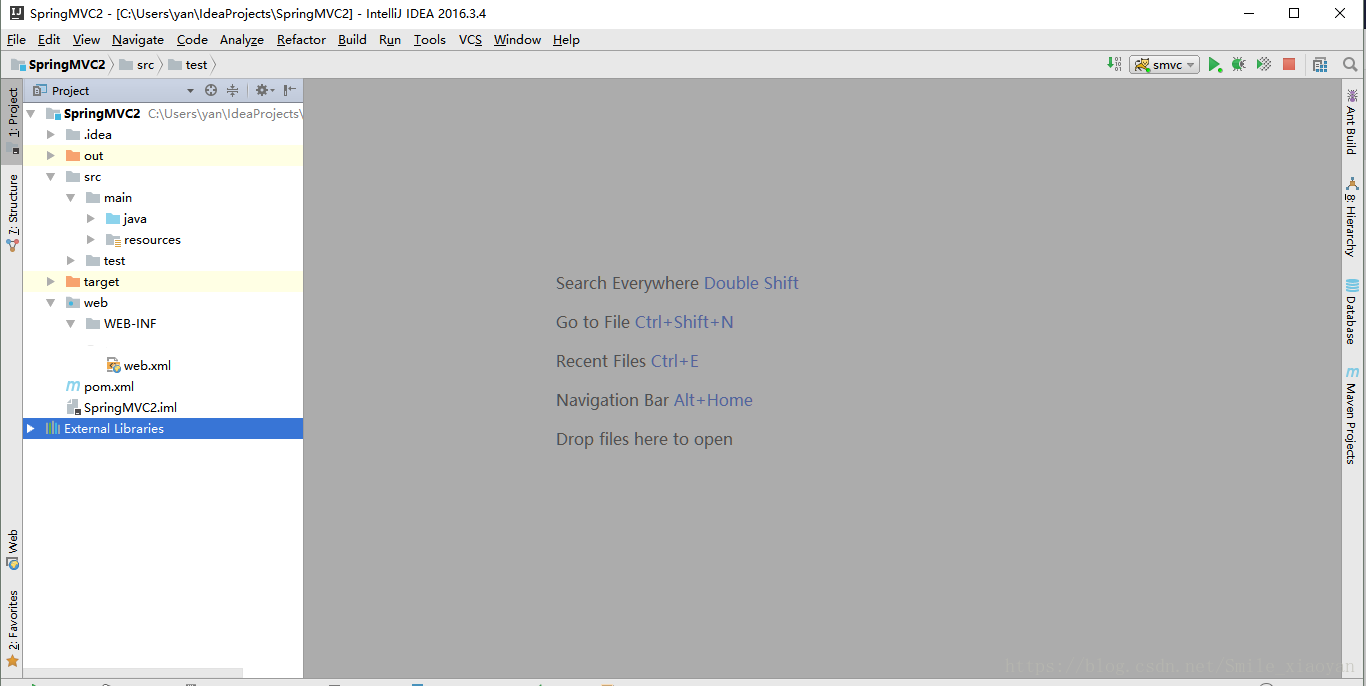The height and width of the screenshot is (686, 1366).
Task: Open Project panel gear settings
Action: point(263,90)
